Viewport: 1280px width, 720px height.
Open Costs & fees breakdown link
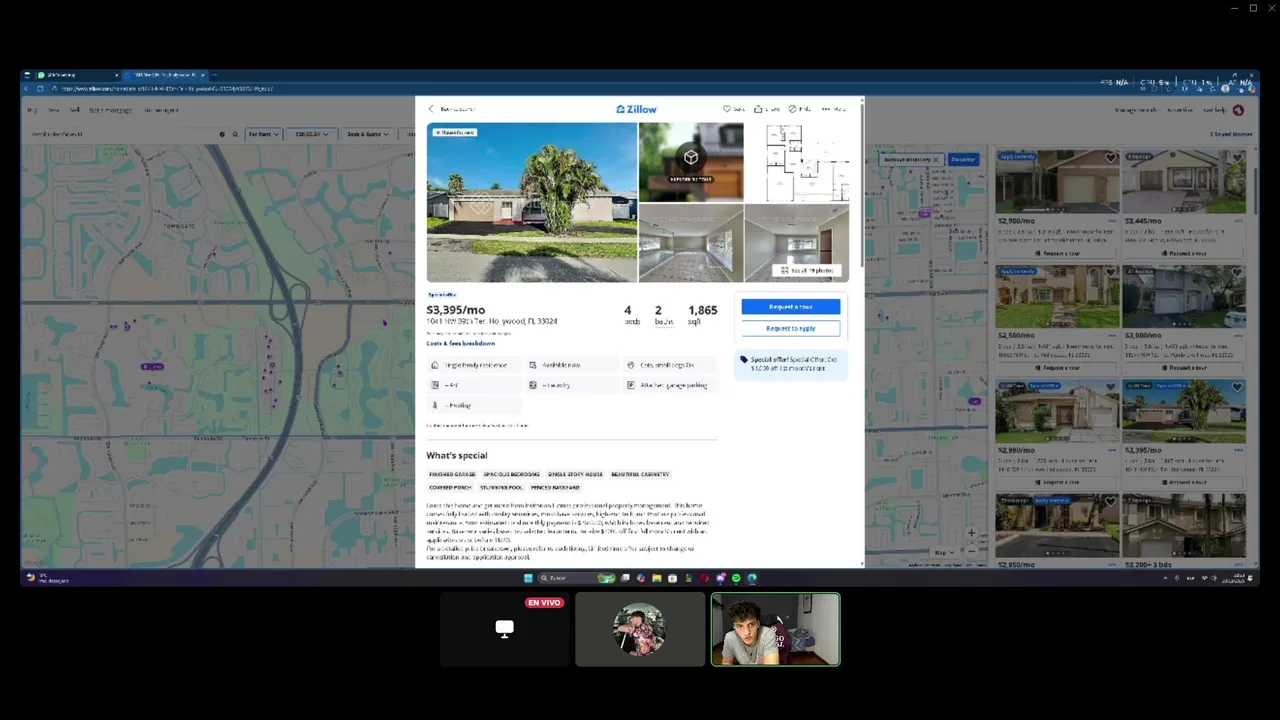point(460,343)
